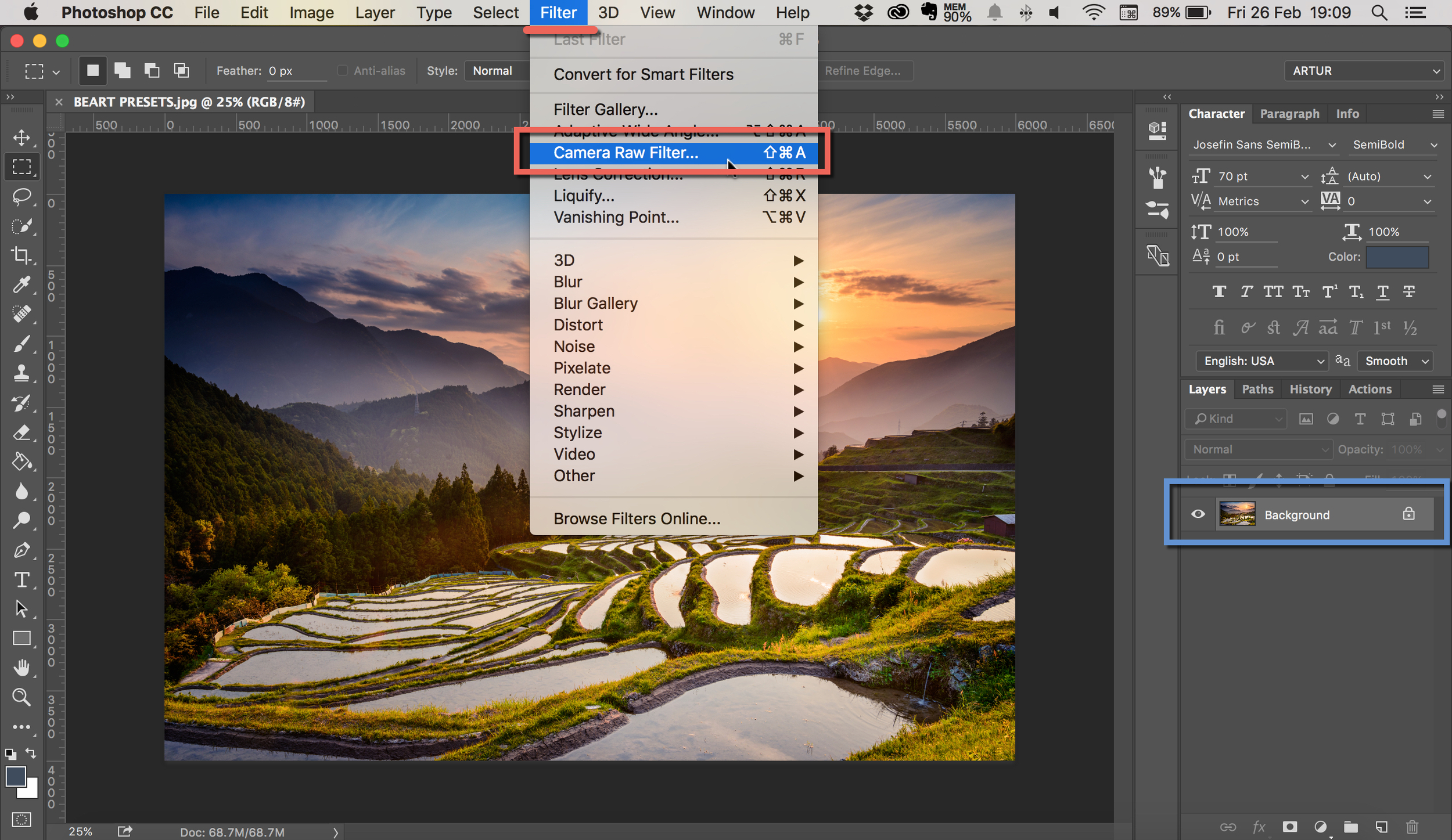Enable Convert for Smart Filters
The height and width of the screenshot is (840, 1452).
(644, 75)
